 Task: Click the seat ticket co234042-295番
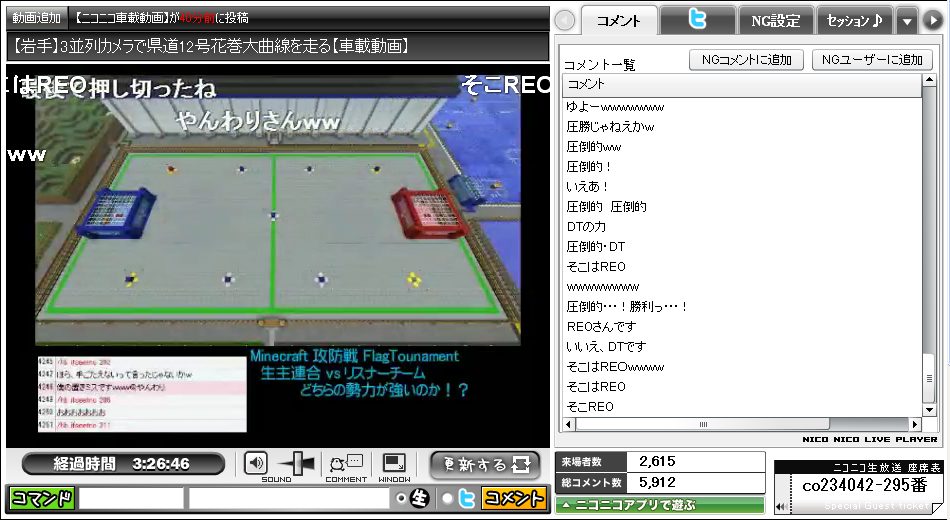[865, 485]
